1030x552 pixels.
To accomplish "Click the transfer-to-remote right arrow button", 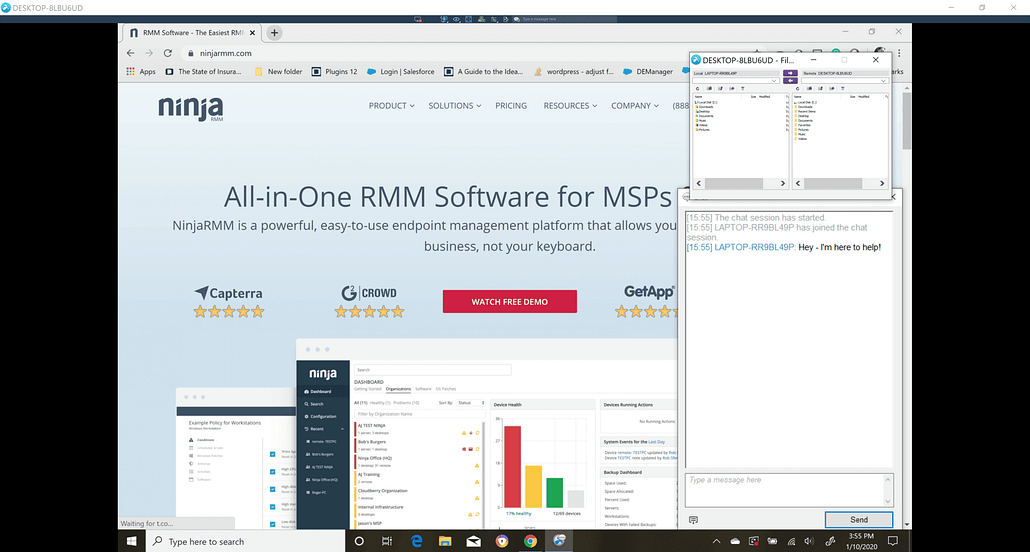I will (790, 73).
